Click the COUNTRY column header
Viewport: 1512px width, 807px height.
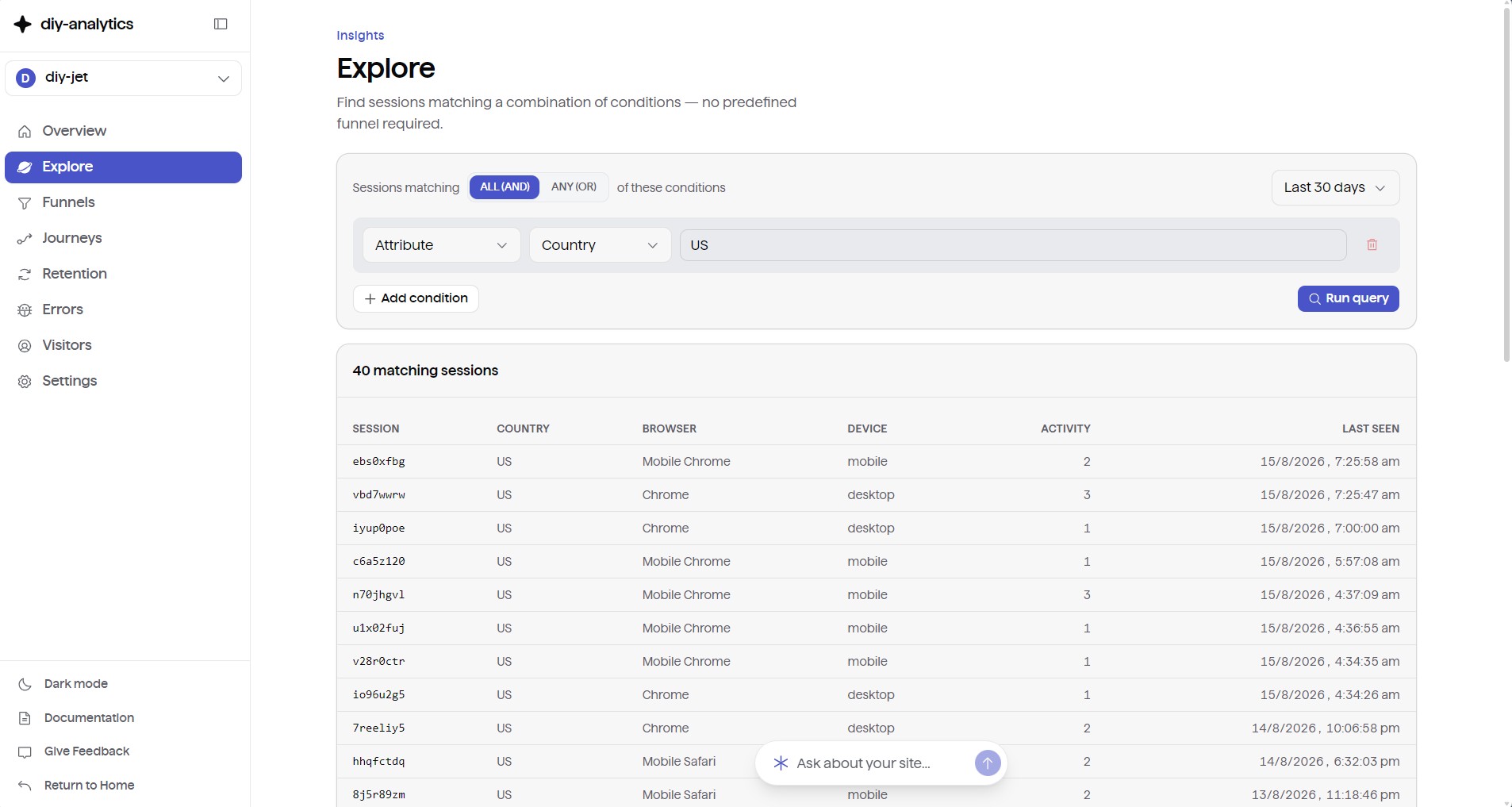pyautogui.click(x=523, y=428)
